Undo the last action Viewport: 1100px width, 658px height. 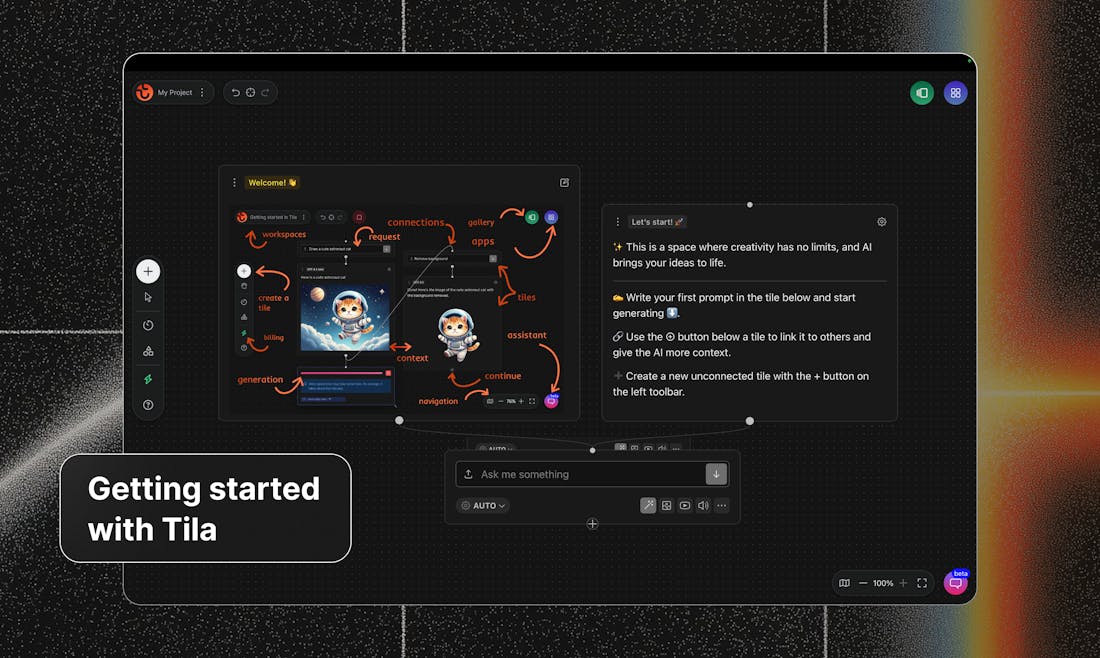point(236,93)
